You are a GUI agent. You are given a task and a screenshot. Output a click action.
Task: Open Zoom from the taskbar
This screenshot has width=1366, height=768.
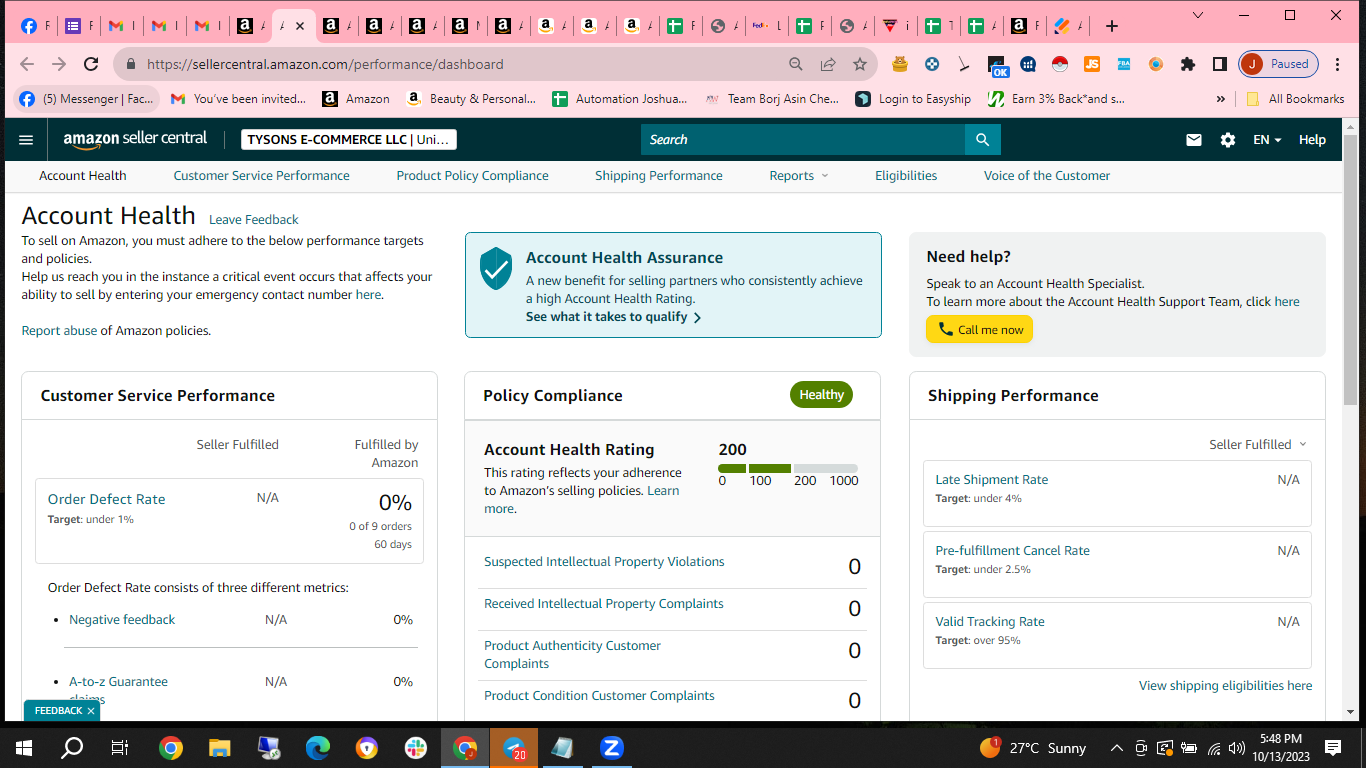611,747
